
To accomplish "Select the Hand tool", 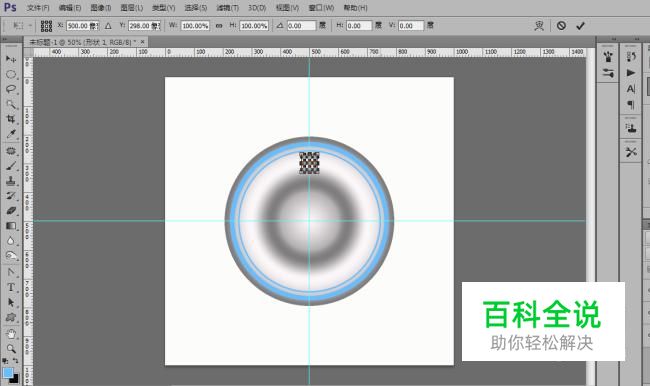I will tap(11, 334).
